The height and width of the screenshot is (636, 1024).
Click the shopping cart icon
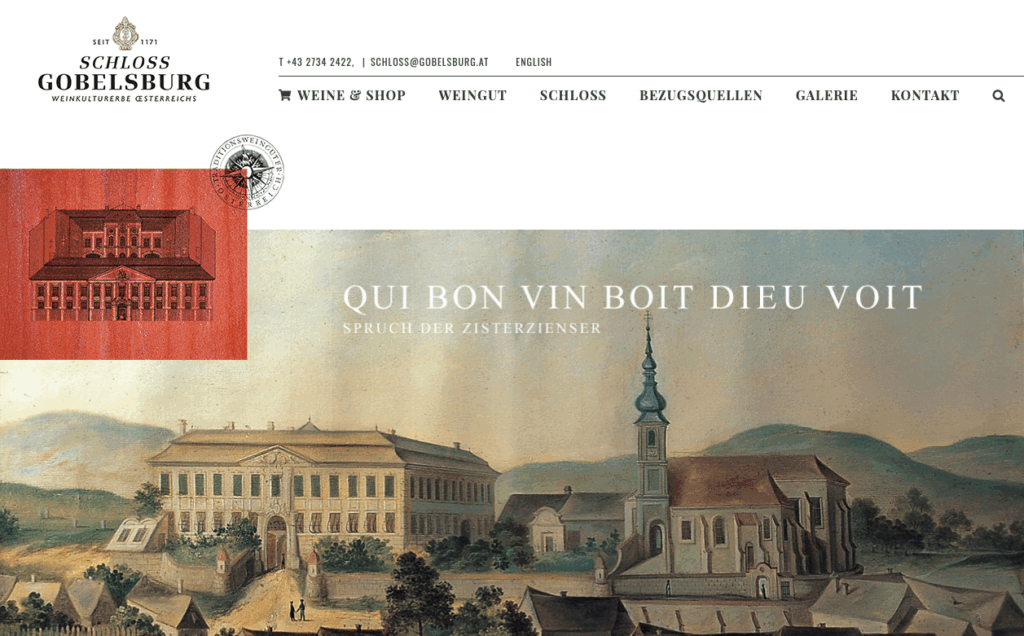coord(285,95)
